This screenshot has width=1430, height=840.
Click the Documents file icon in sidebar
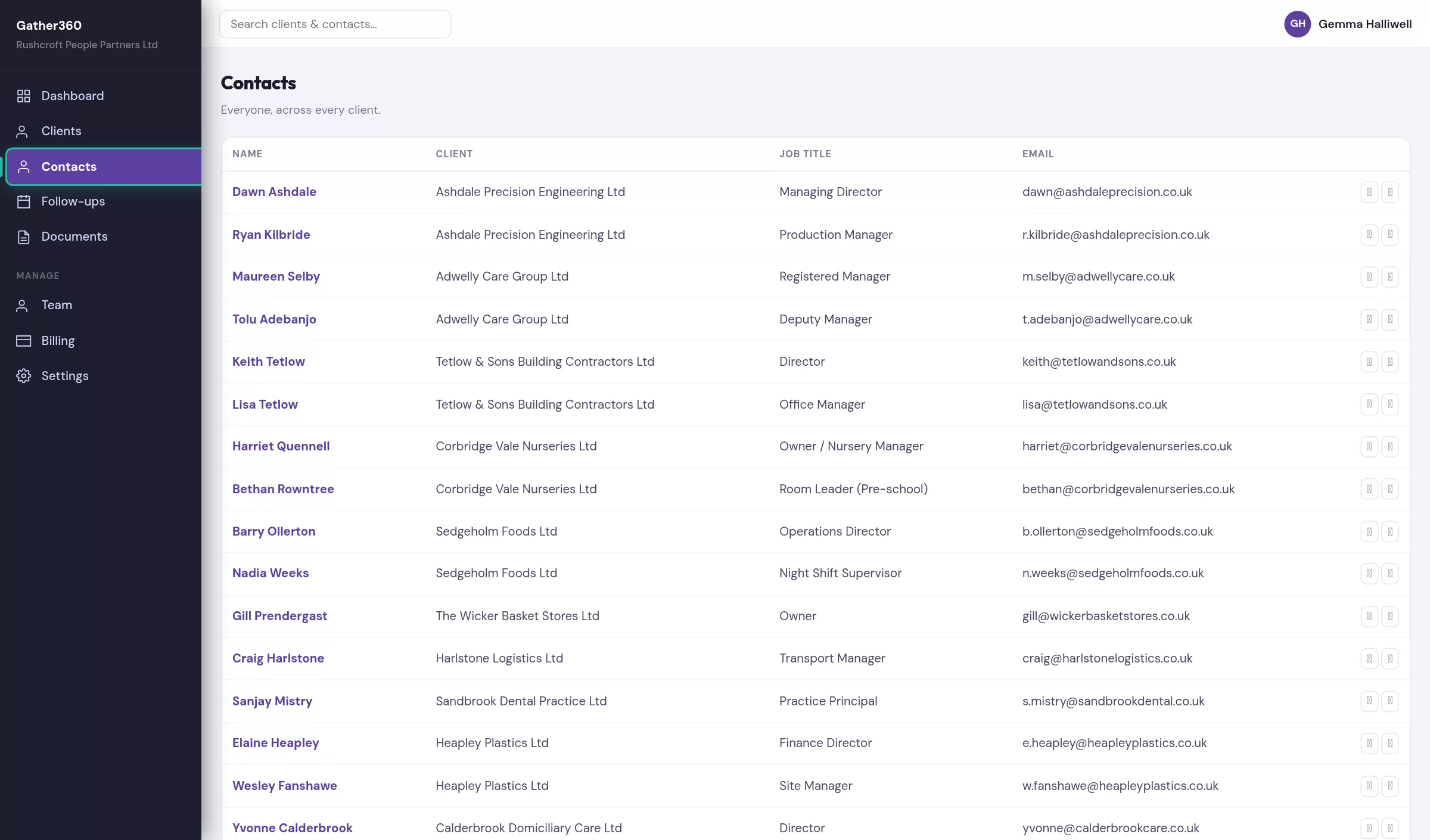(x=23, y=237)
